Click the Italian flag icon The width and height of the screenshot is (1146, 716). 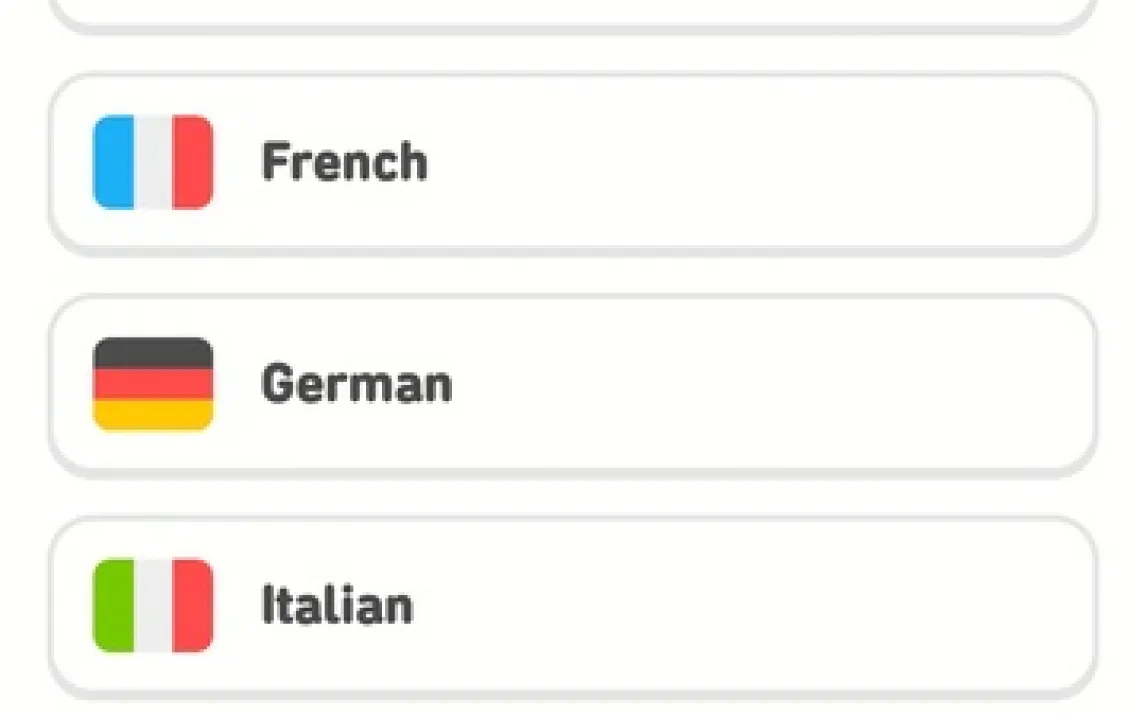[153, 605]
